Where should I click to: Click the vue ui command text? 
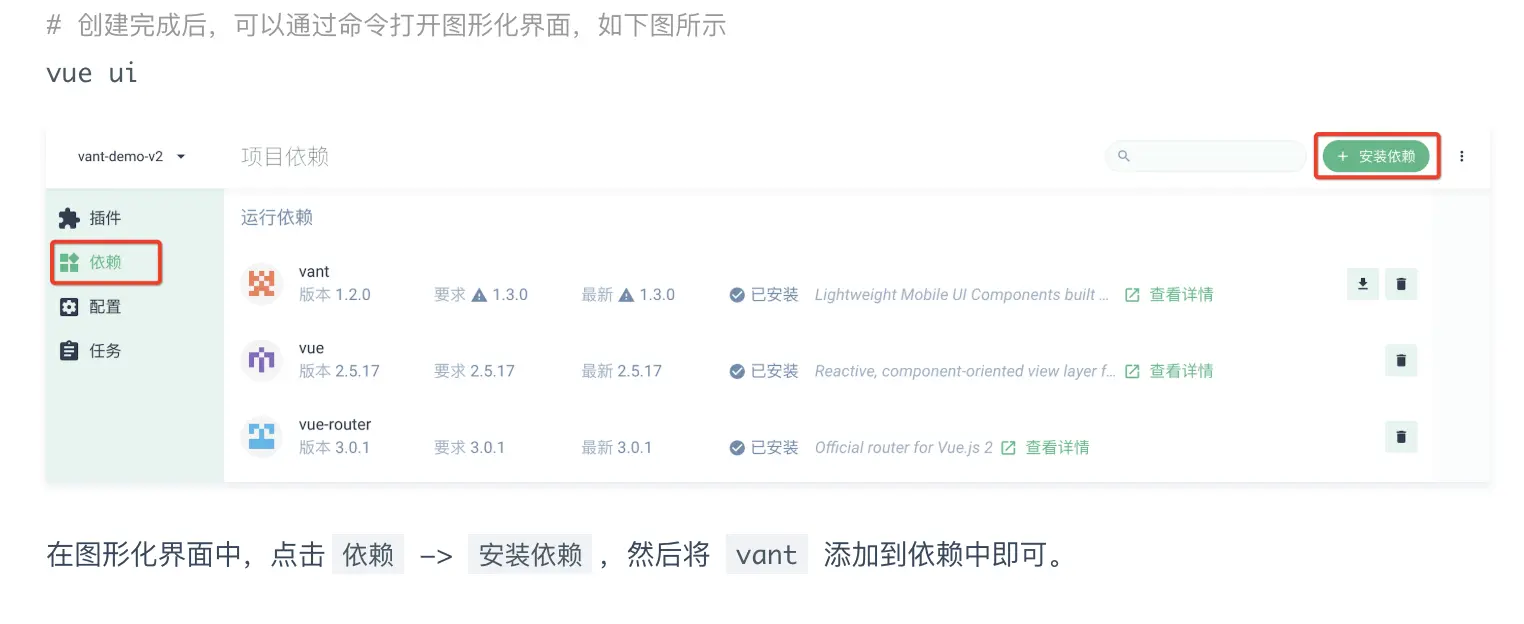pyautogui.click(x=92, y=73)
